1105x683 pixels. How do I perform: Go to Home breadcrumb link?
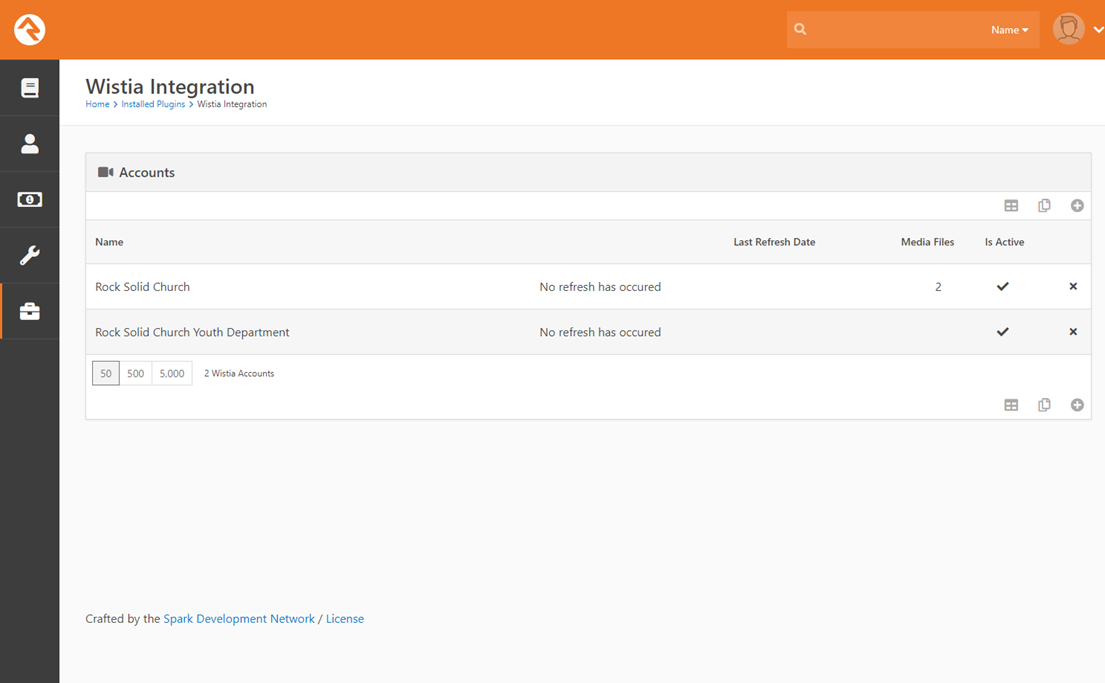pos(97,104)
